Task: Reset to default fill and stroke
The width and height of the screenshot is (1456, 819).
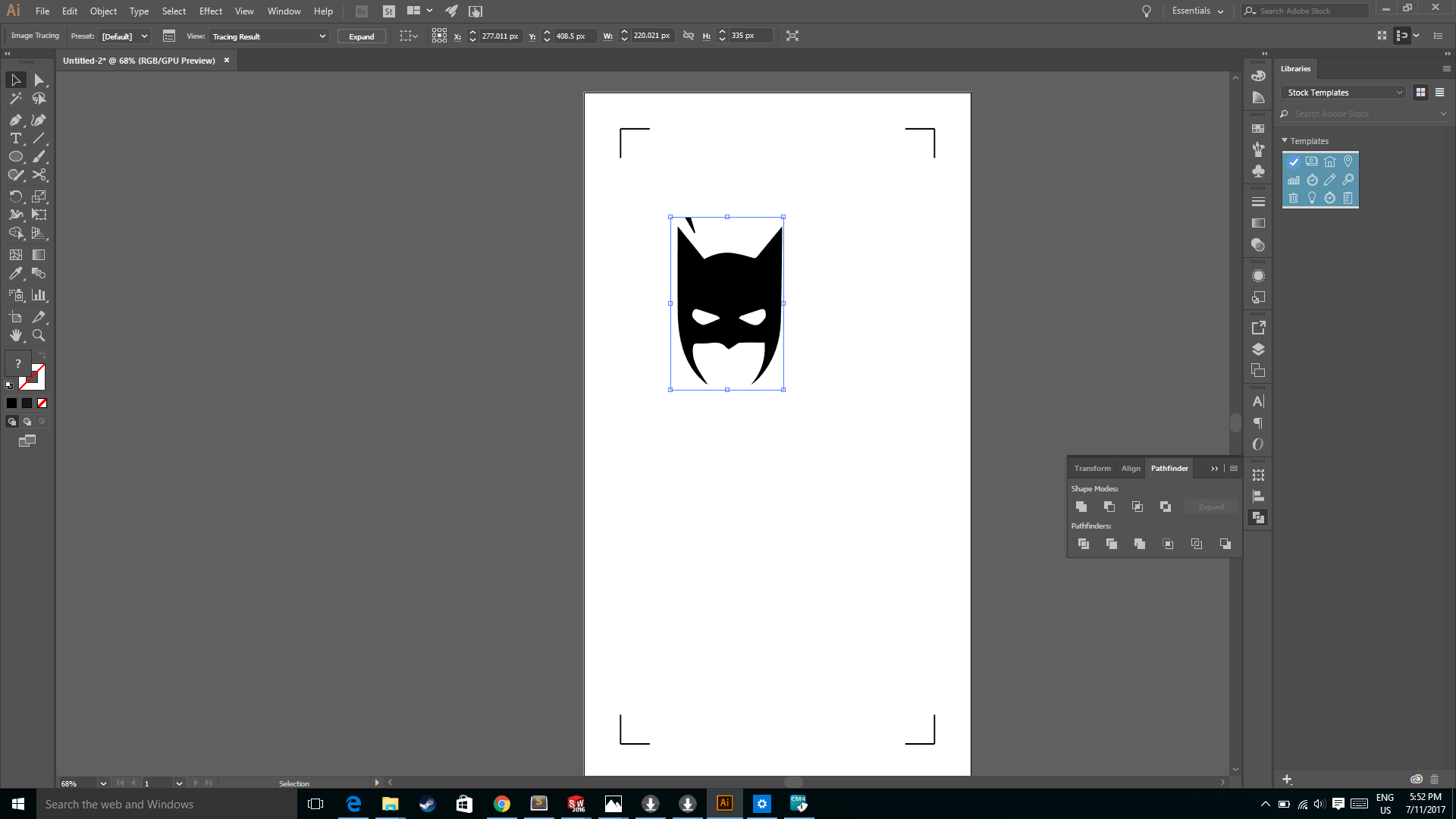Action: [x=9, y=385]
